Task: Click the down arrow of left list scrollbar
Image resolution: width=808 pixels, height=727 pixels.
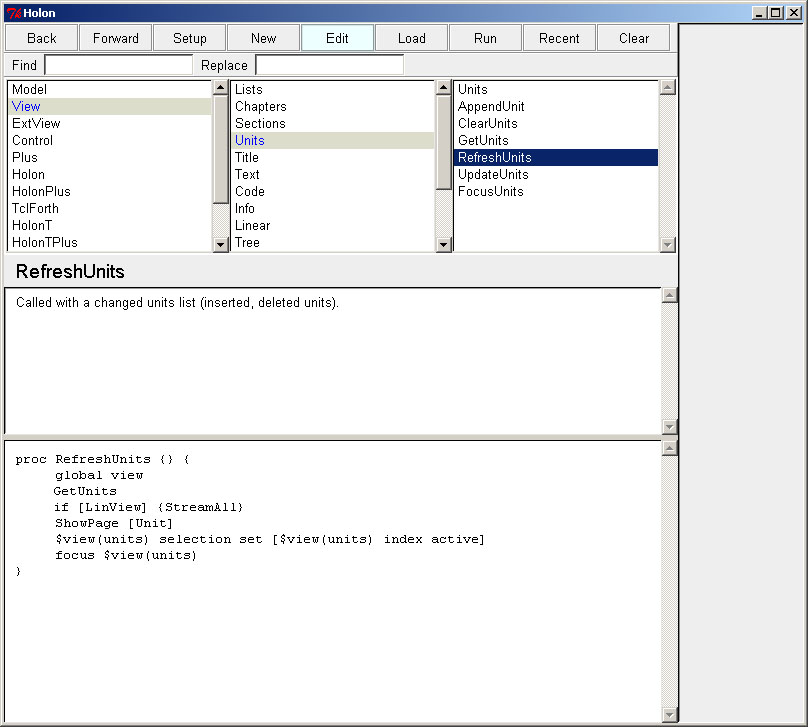Action: coord(219,242)
